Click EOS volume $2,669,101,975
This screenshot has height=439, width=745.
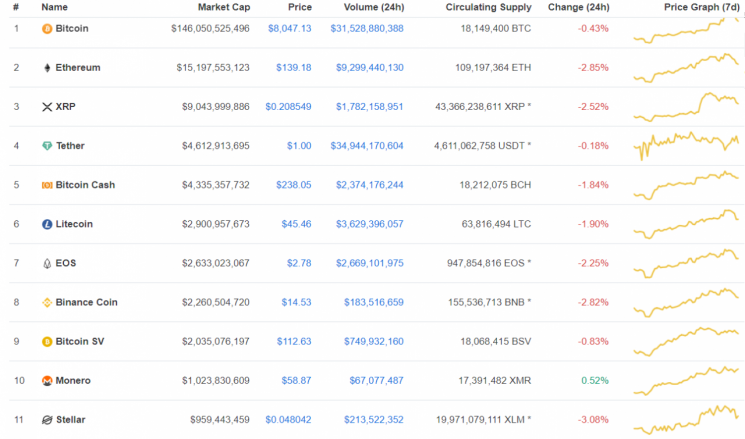tap(370, 263)
